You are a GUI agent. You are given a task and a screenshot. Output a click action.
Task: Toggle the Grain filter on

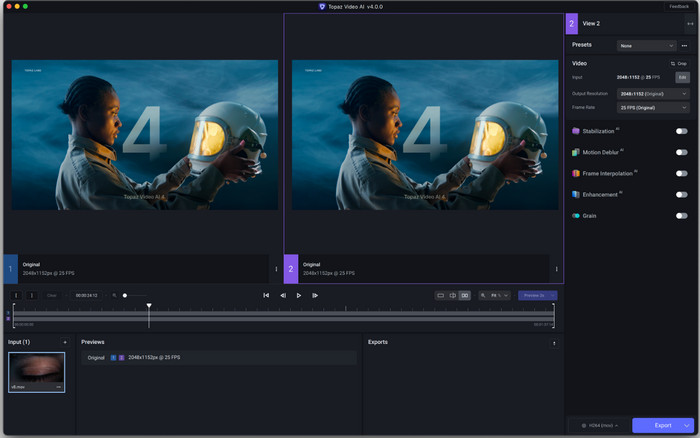click(681, 215)
